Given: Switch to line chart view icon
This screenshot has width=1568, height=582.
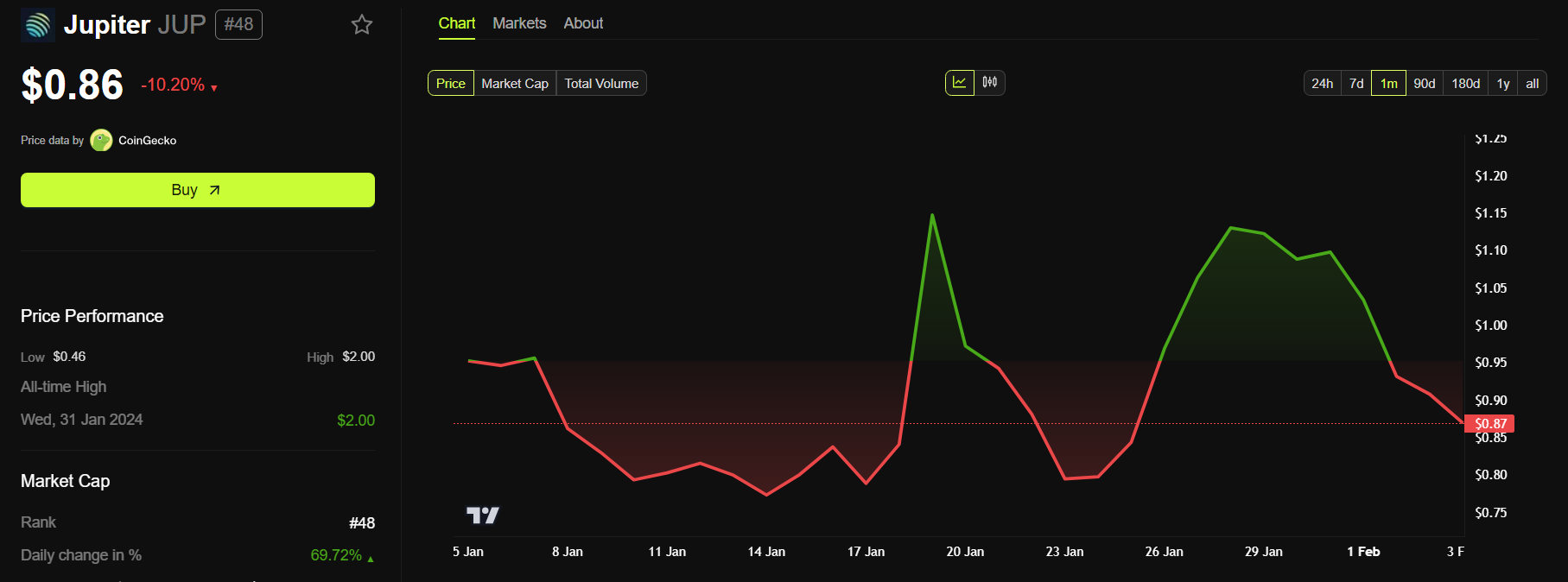Looking at the screenshot, I should [x=960, y=83].
